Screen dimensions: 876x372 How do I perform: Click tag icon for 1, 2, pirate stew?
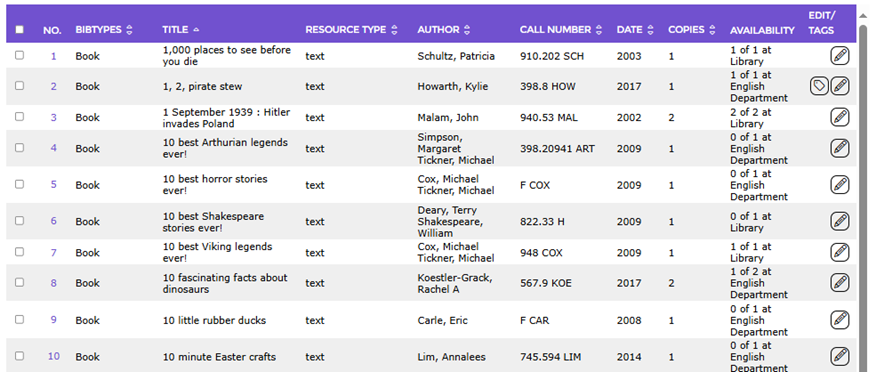819,86
